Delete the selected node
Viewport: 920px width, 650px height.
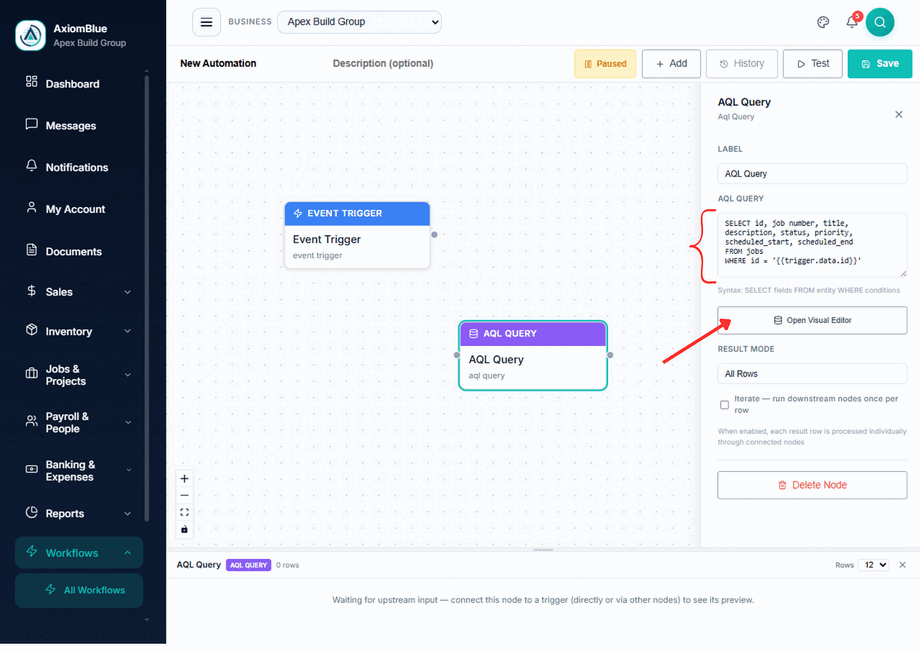[812, 485]
